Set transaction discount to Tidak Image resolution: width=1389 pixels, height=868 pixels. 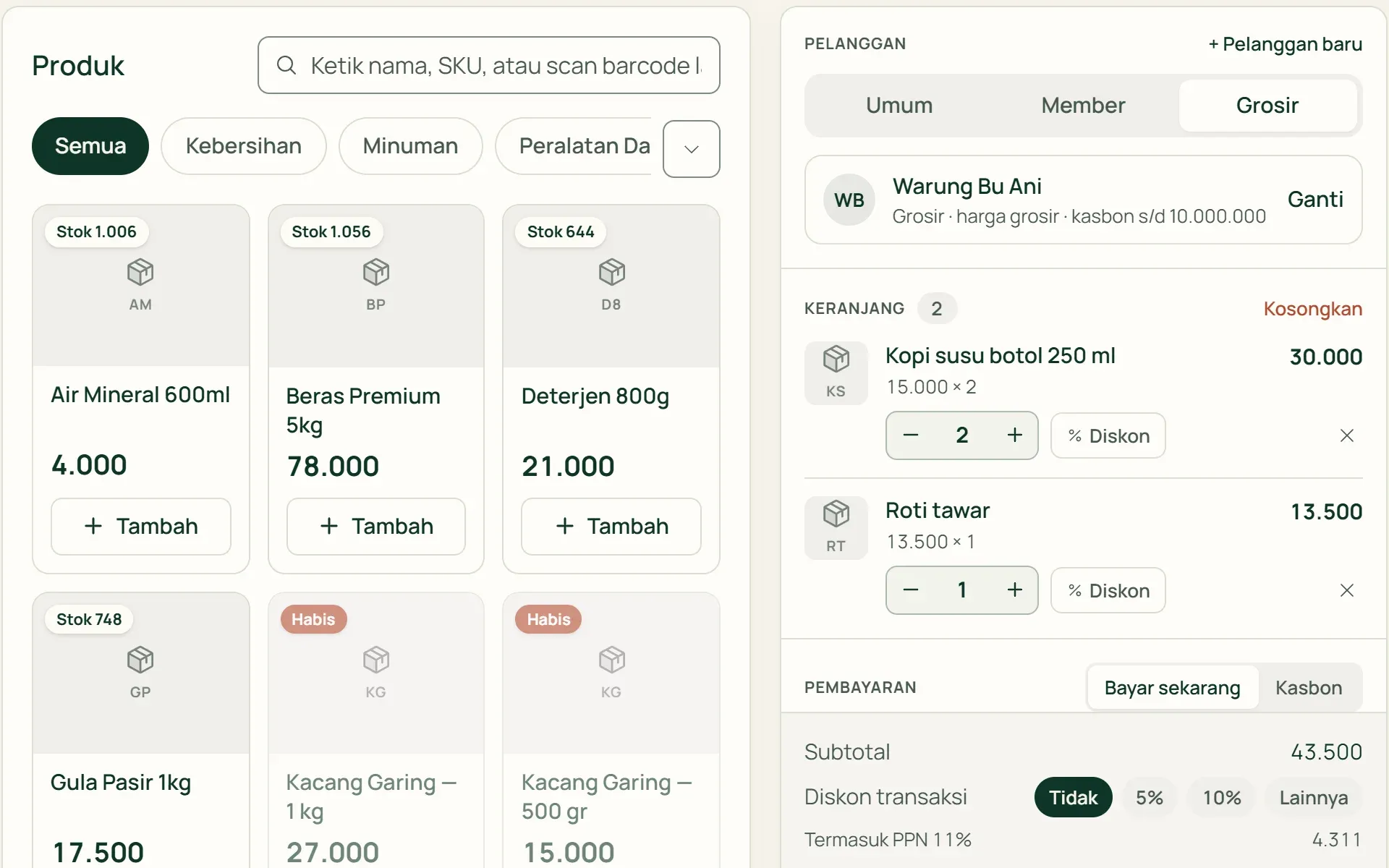[x=1073, y=797]
